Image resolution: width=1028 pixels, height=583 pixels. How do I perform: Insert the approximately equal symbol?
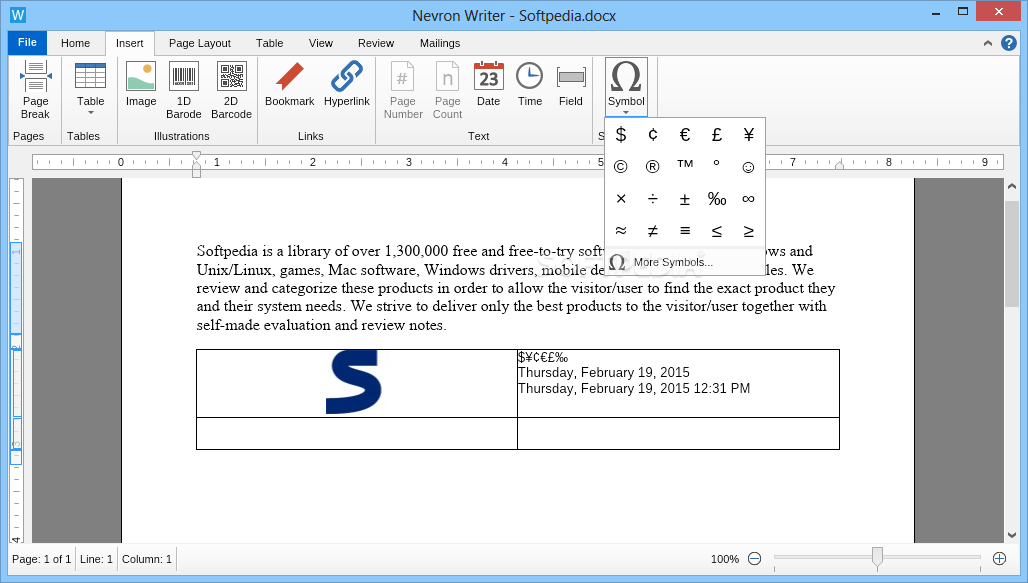(621, 231)
